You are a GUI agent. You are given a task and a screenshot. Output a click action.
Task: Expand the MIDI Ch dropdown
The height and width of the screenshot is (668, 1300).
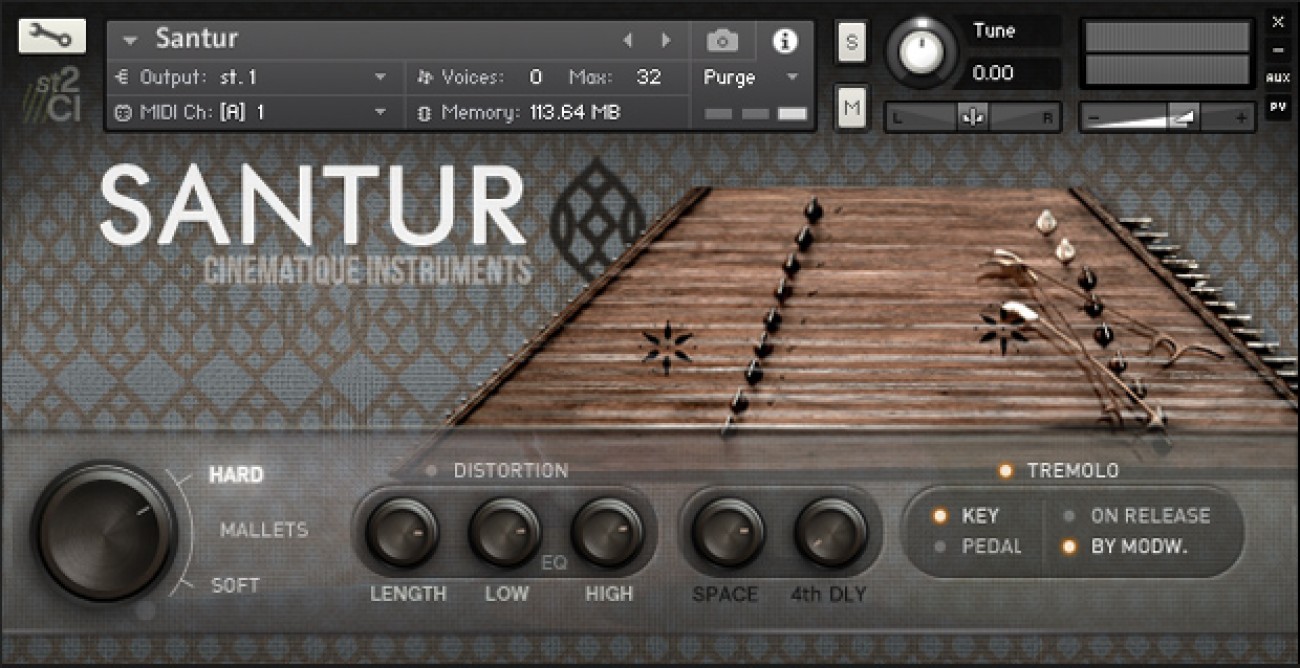[380, 113]
